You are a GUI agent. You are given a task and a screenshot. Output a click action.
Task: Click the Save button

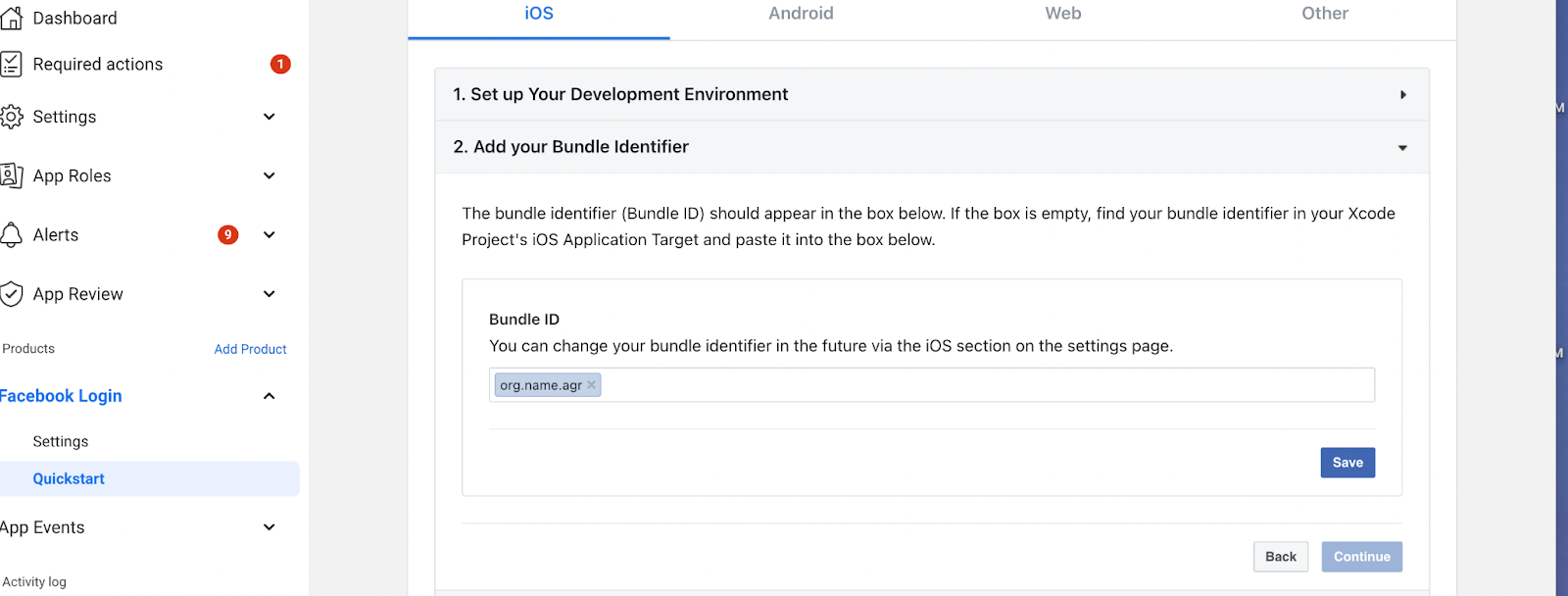coord(1347,463)
